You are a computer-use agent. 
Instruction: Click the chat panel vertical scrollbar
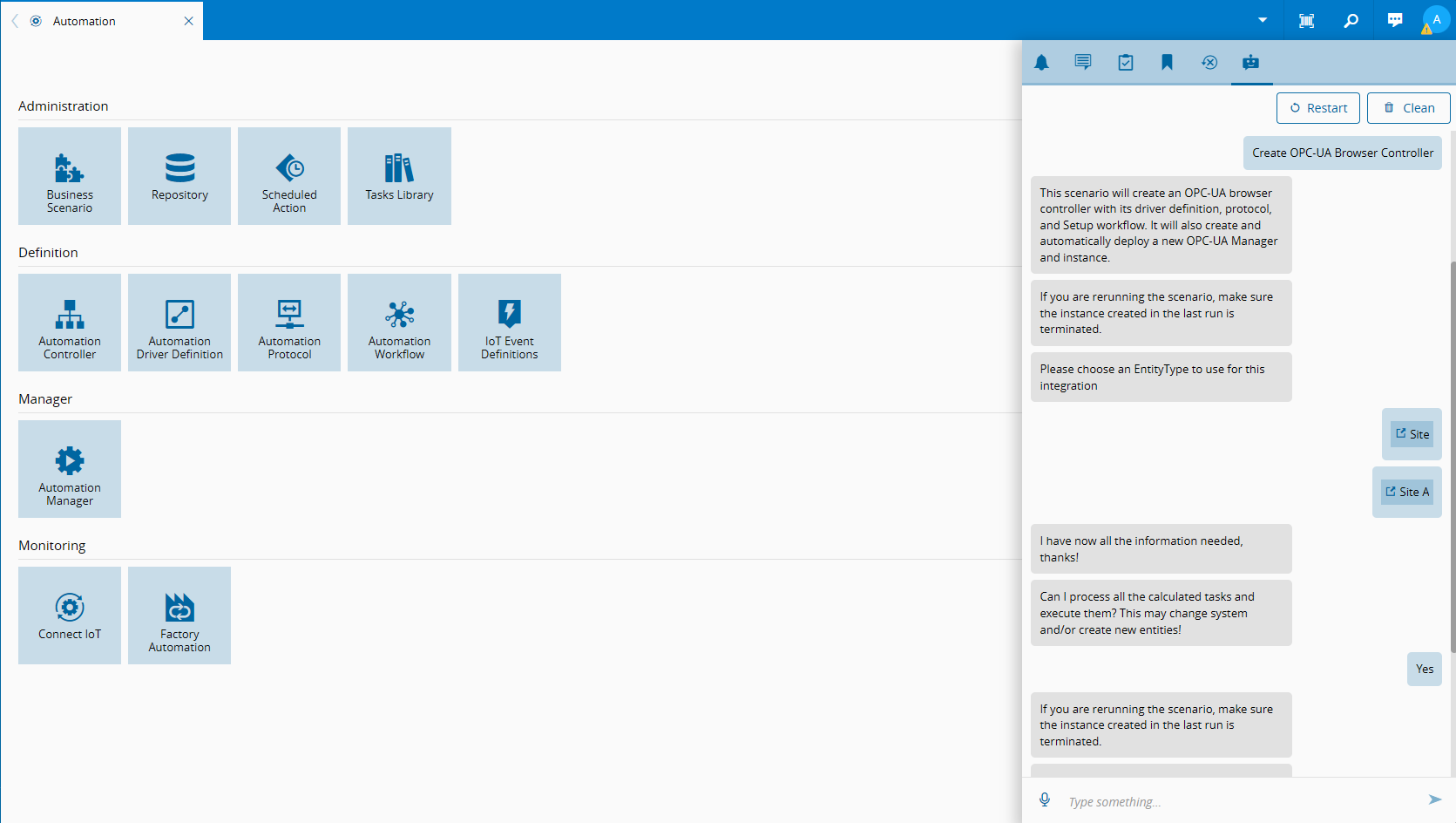(1453, 455)
